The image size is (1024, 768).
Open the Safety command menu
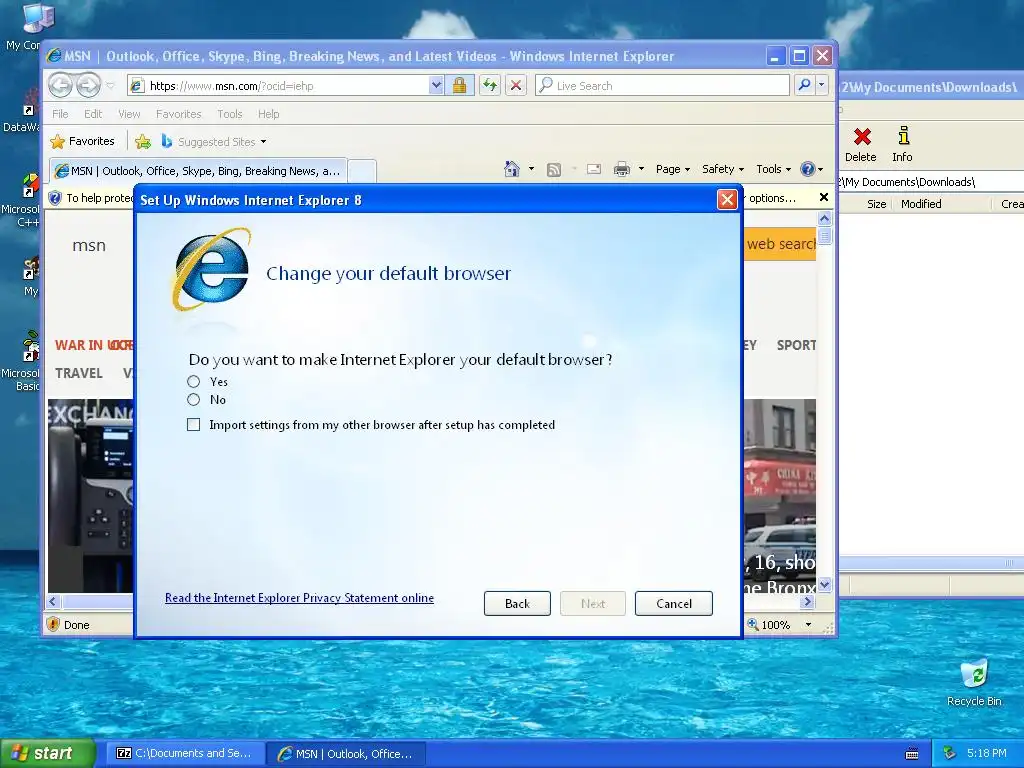click(722, 169)
